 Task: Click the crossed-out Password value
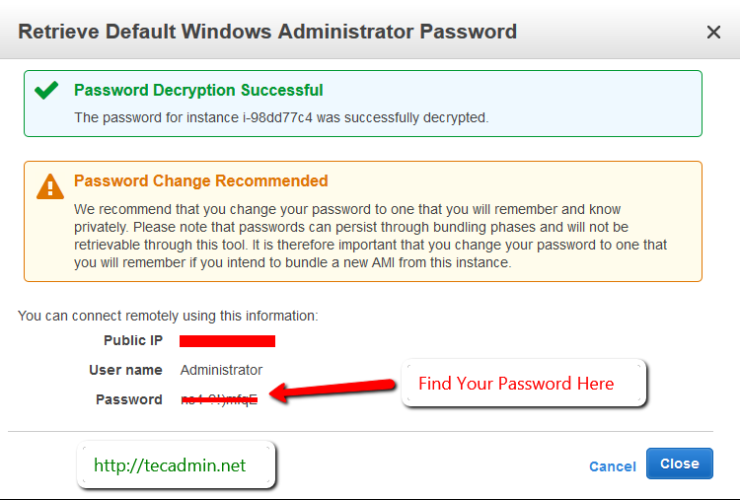(219, 399)
